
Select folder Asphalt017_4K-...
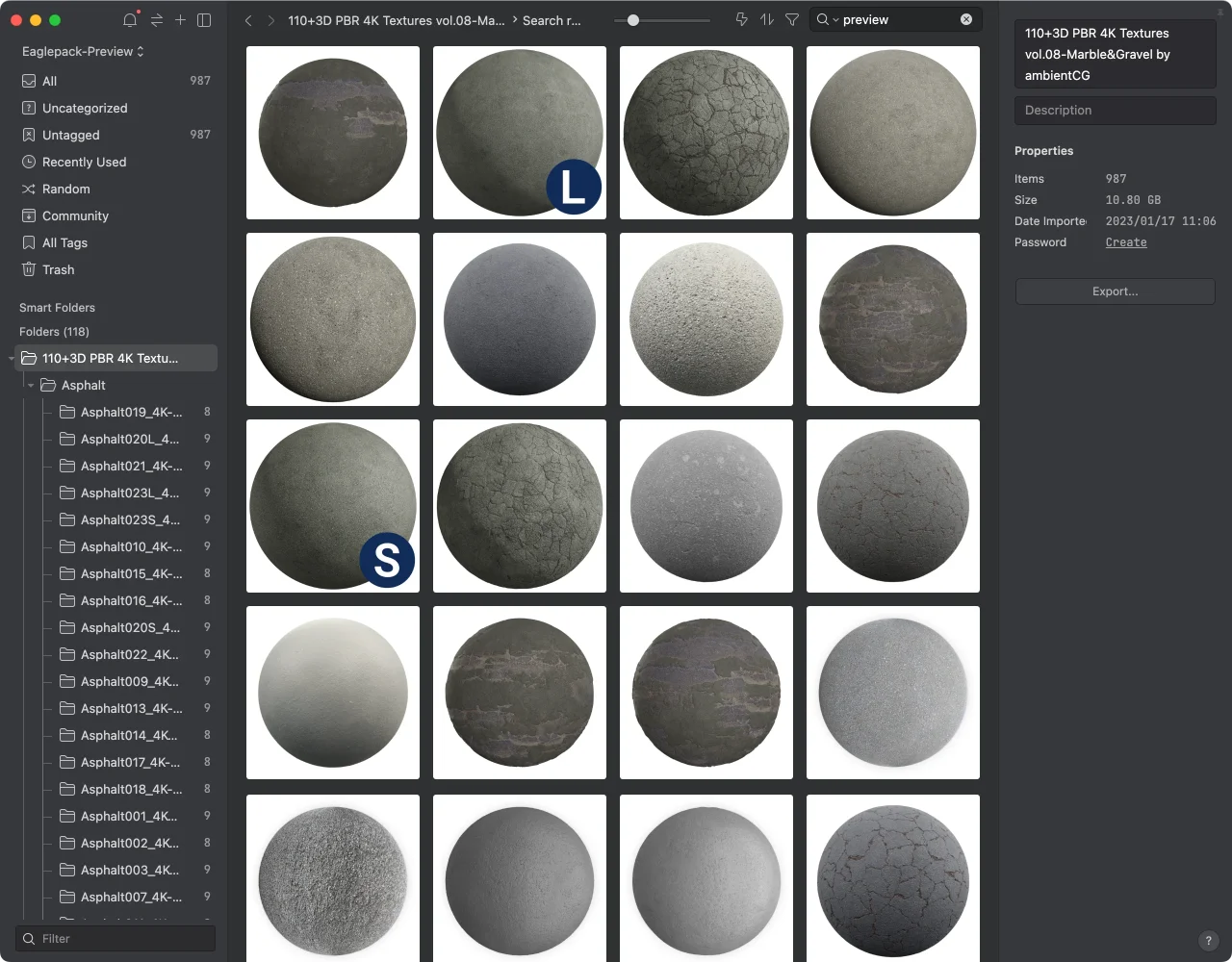(130, 762)
